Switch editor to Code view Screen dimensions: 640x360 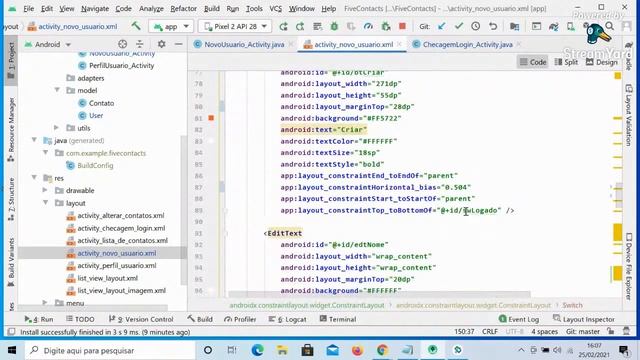pyautogui.click(x=533, y=62)
